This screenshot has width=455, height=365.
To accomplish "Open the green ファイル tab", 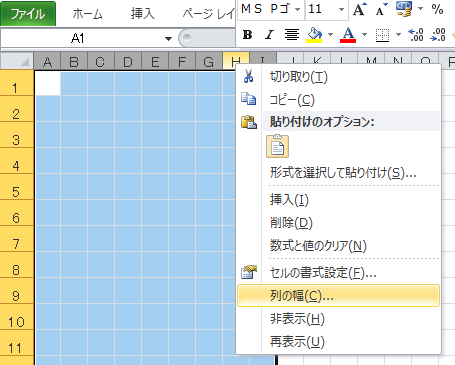I will 28,14.
